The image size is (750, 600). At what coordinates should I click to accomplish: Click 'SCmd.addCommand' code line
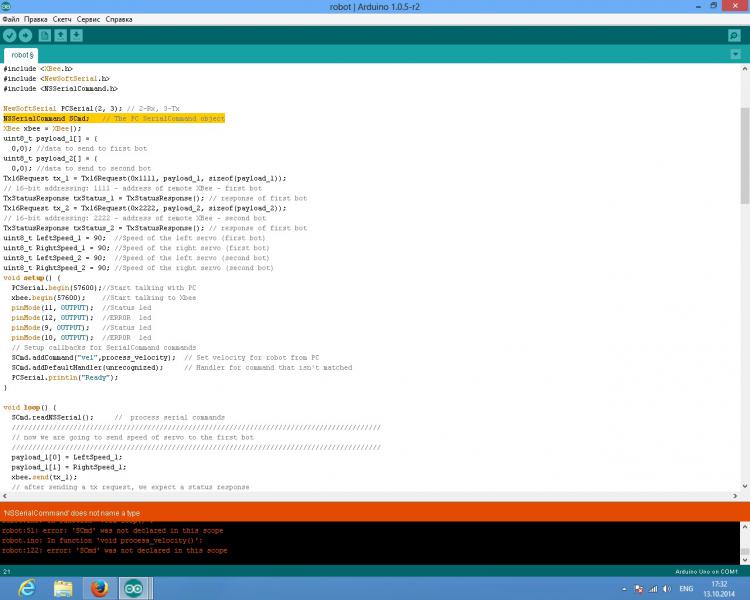point(165,357)
